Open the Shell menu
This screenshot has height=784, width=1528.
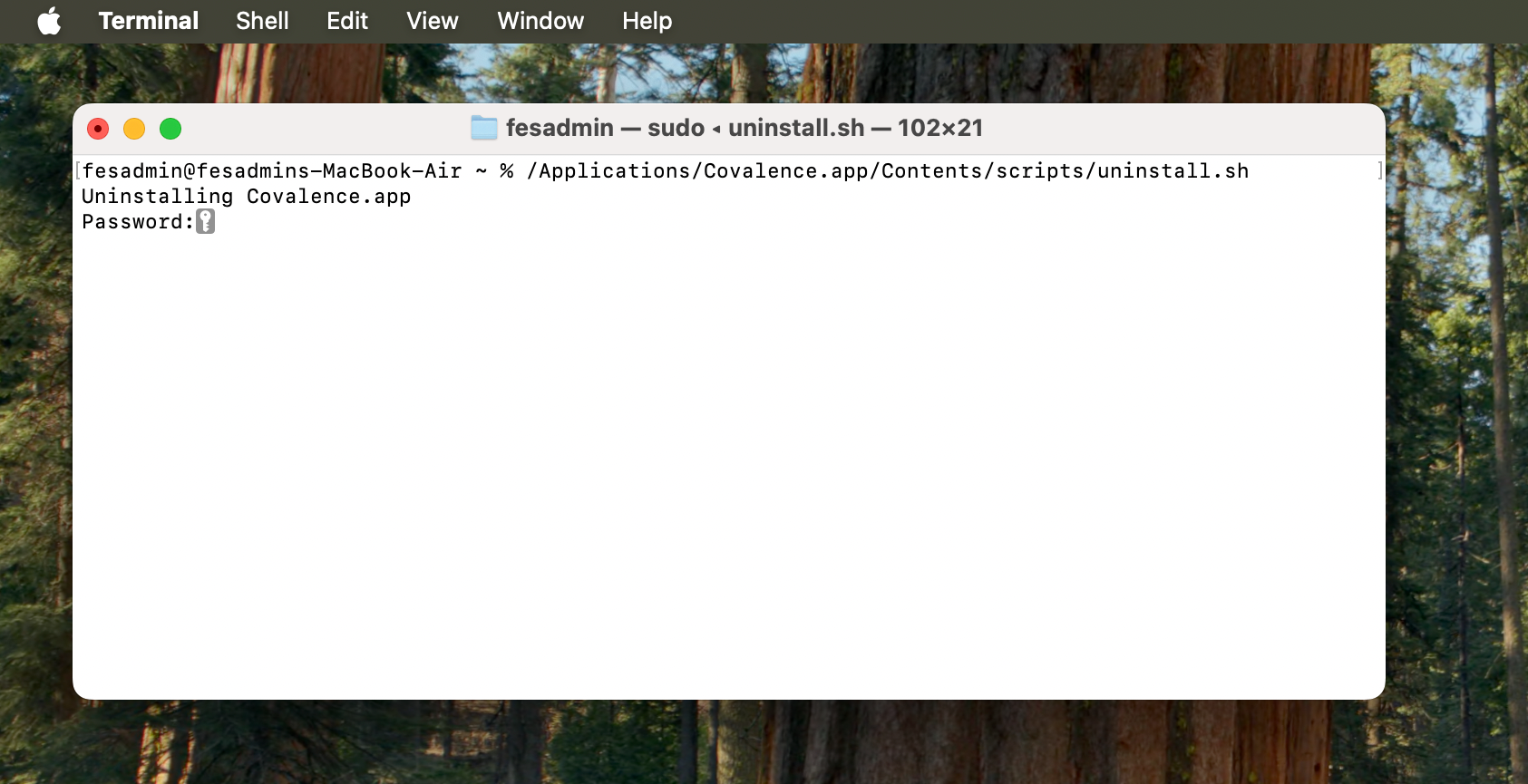click(262, 21)
